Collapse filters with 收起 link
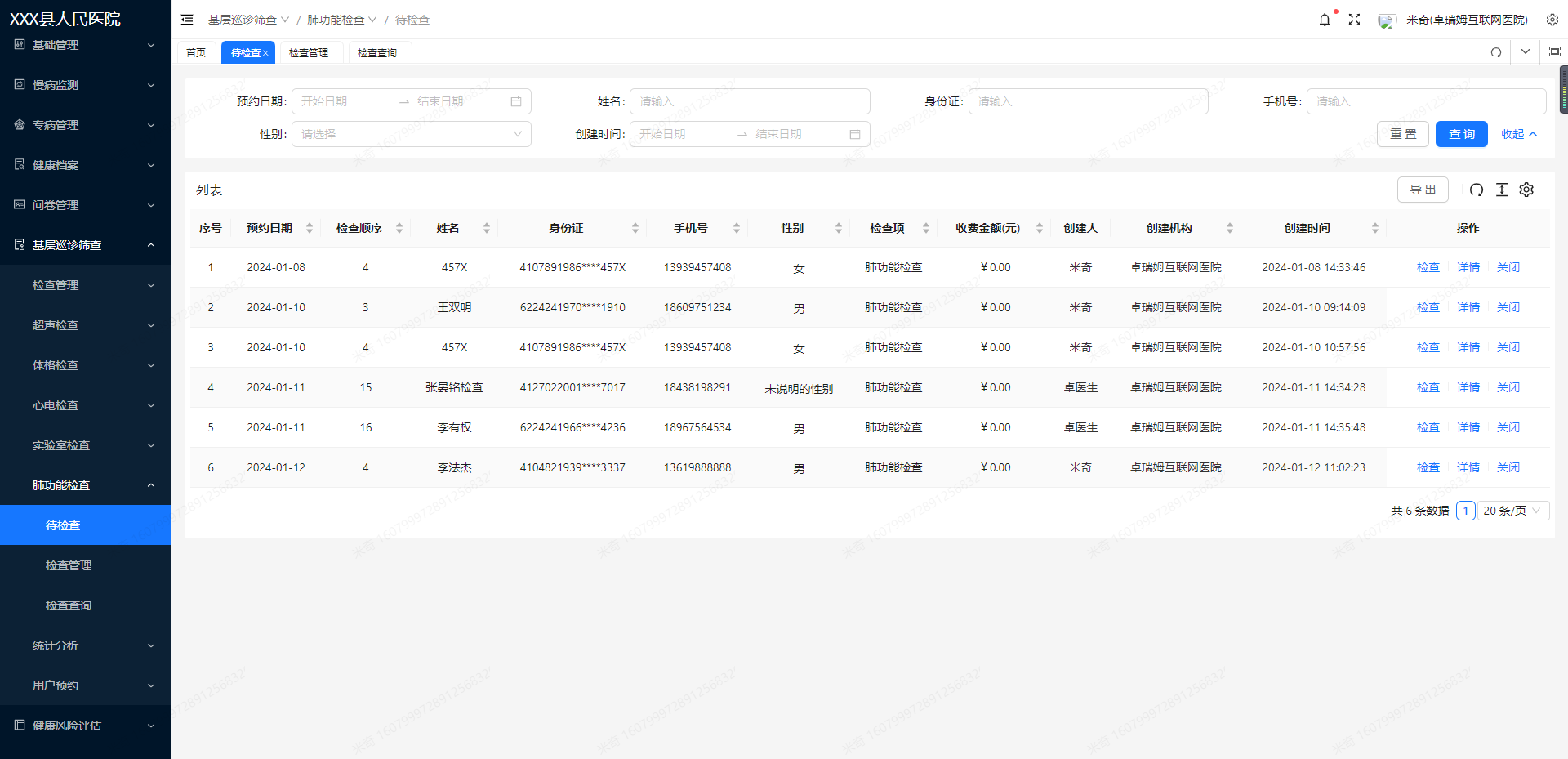 (1519, 134)
